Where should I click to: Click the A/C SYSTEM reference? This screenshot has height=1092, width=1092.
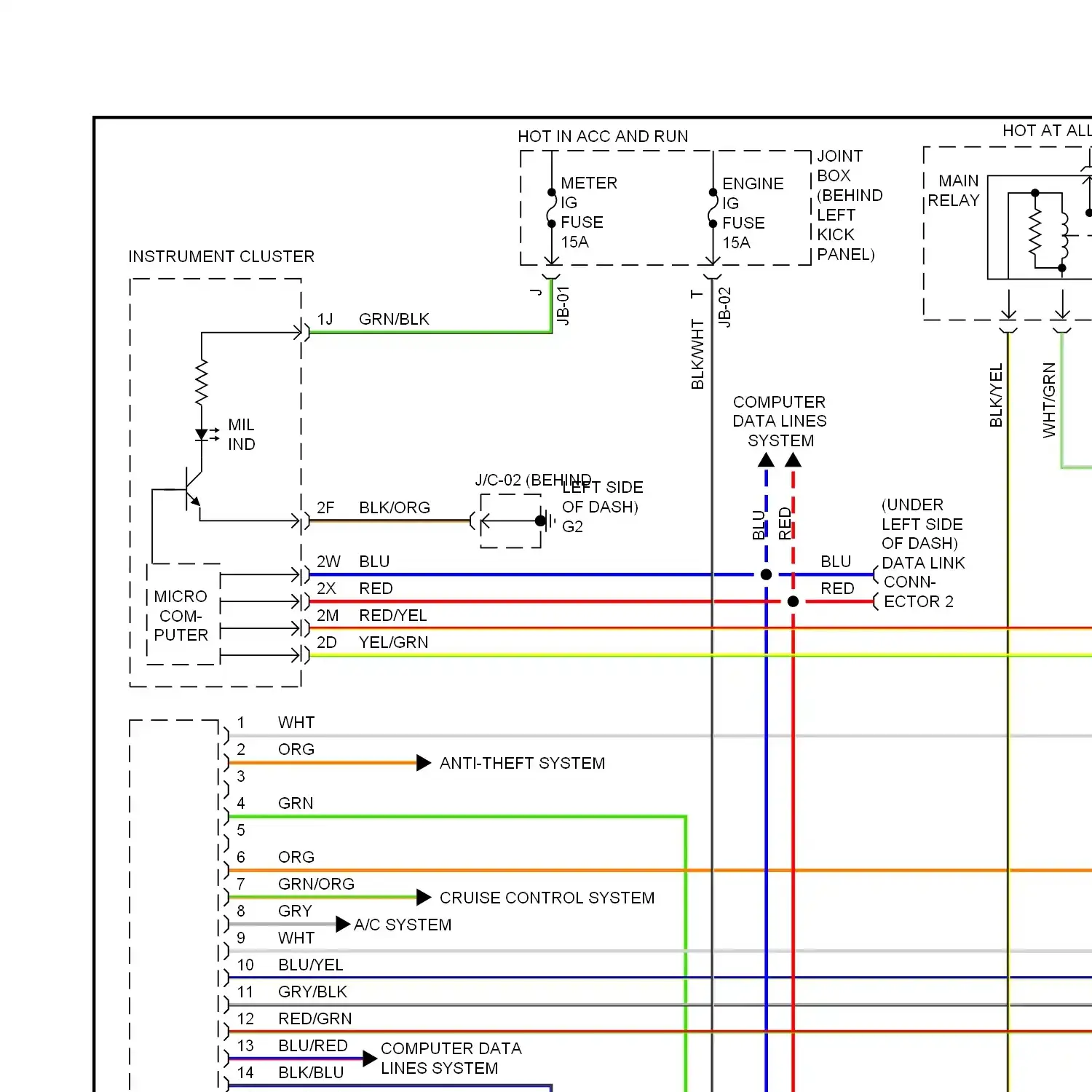403,925
